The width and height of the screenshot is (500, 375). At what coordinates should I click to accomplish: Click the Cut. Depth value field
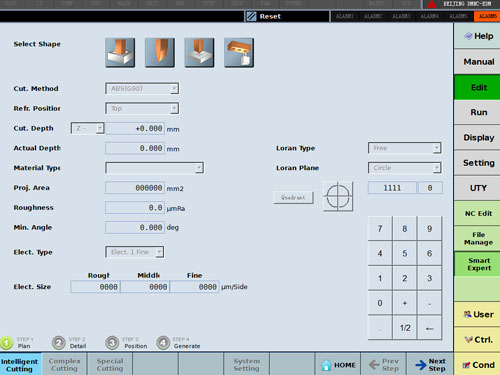click(135, 128)
